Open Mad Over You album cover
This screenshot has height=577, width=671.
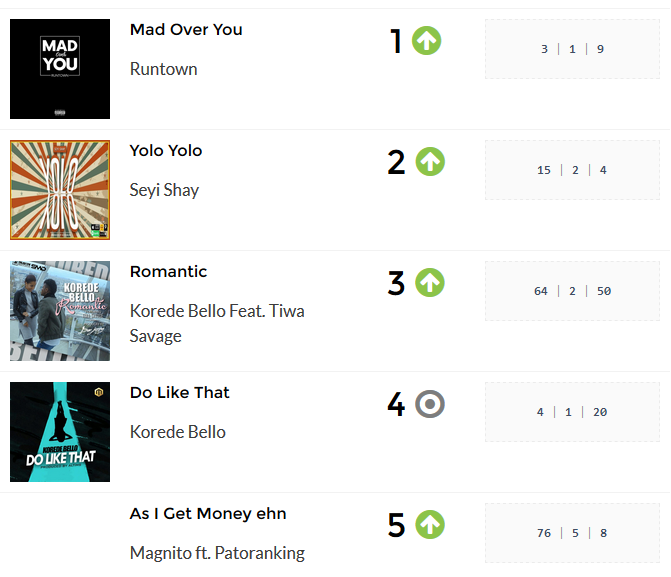60,69
